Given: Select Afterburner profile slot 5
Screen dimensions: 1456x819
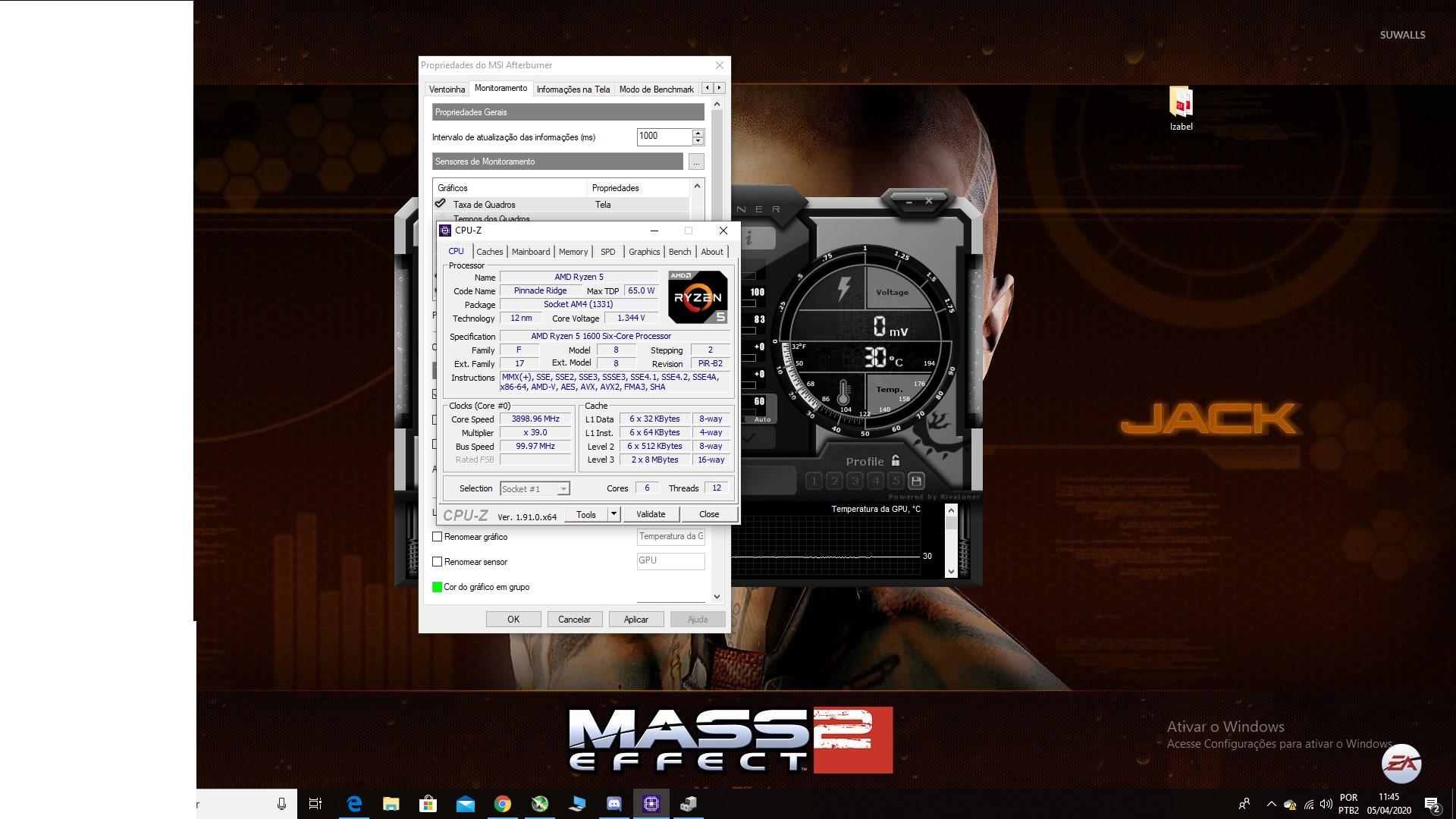Looking at the screenshot, I should (896, 481).
